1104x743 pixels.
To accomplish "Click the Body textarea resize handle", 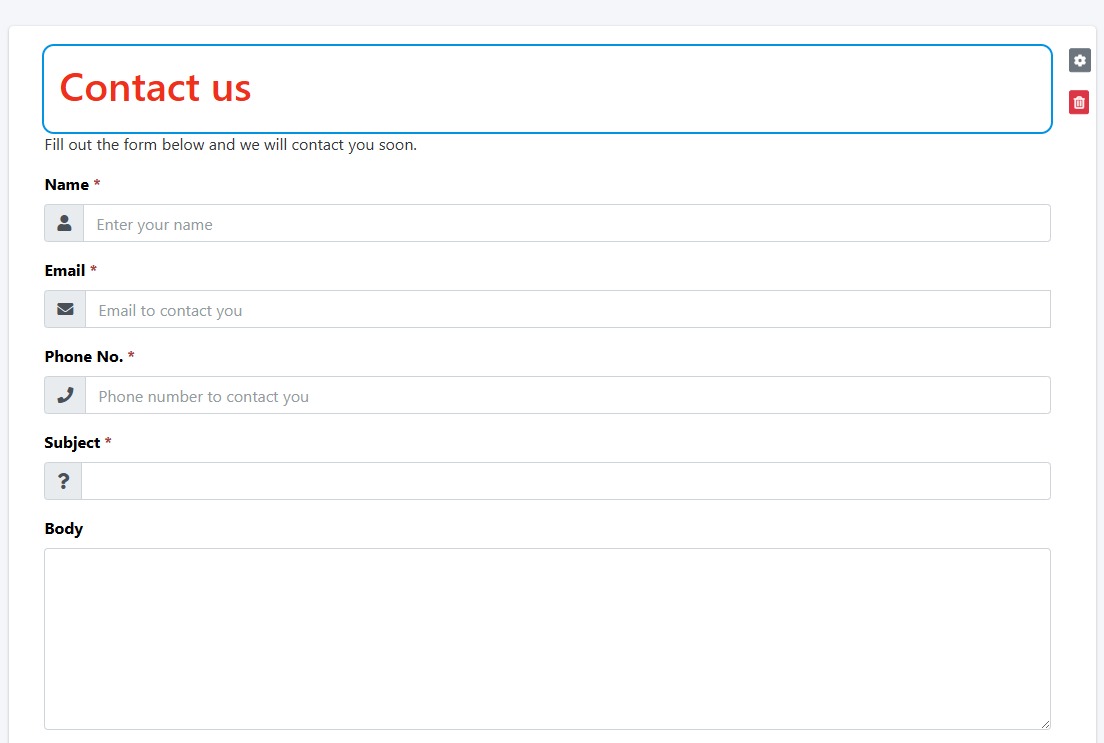I will 1045,724.
